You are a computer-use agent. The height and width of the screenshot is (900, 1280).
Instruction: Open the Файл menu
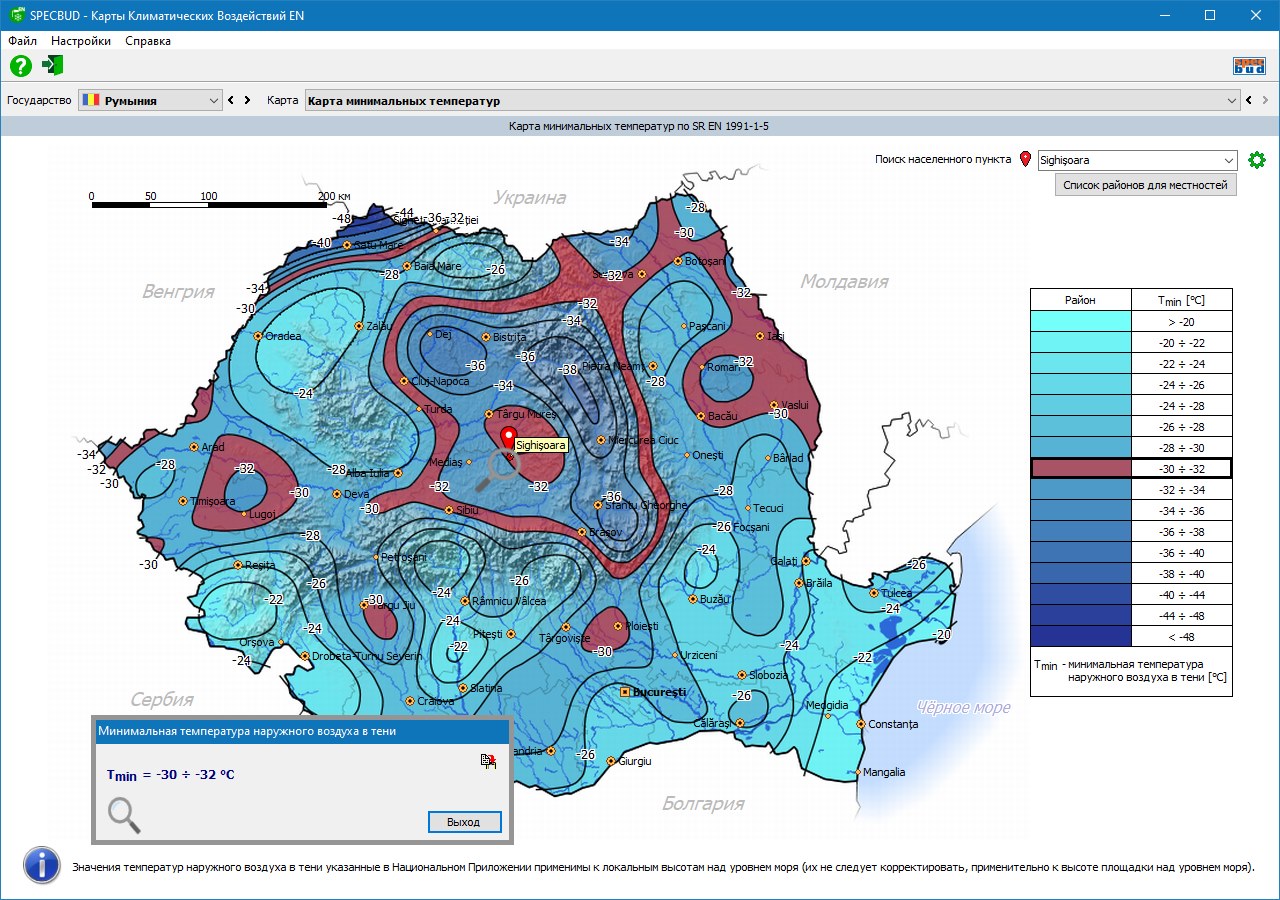(22, 41)
